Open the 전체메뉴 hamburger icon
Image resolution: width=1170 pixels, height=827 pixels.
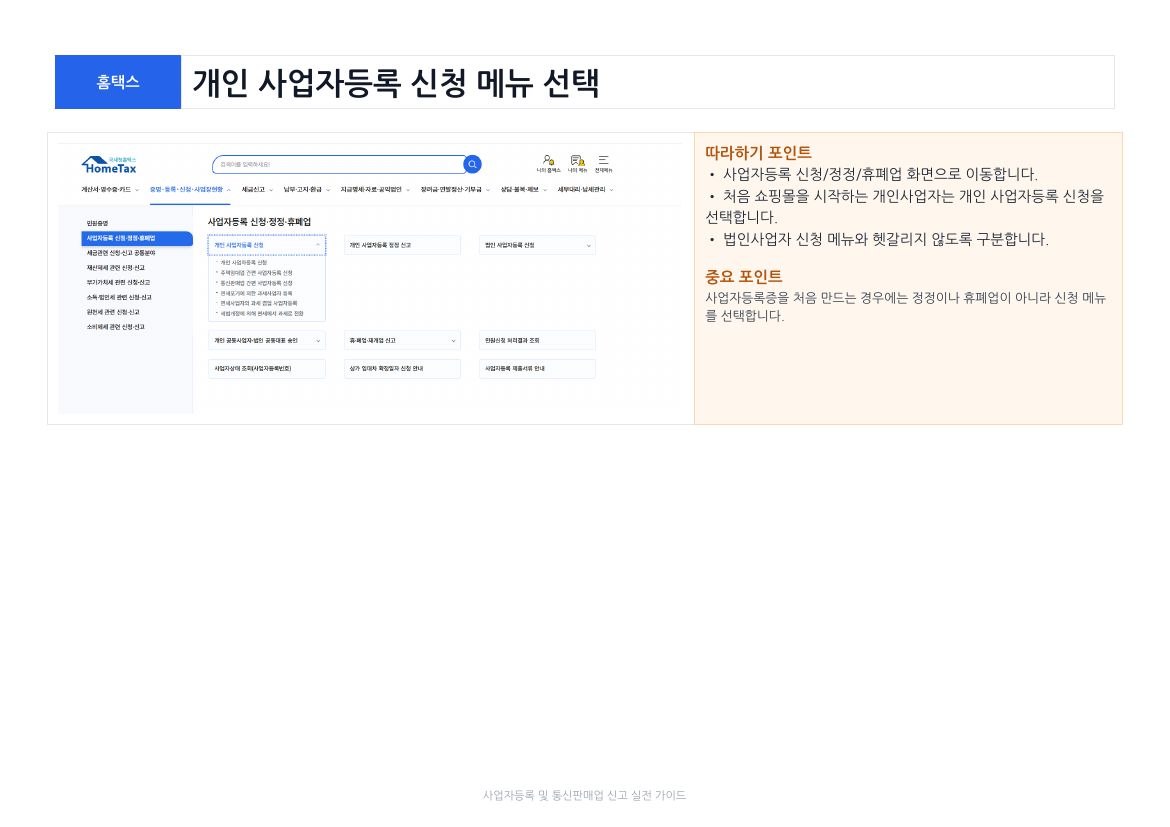pos(604,163)
